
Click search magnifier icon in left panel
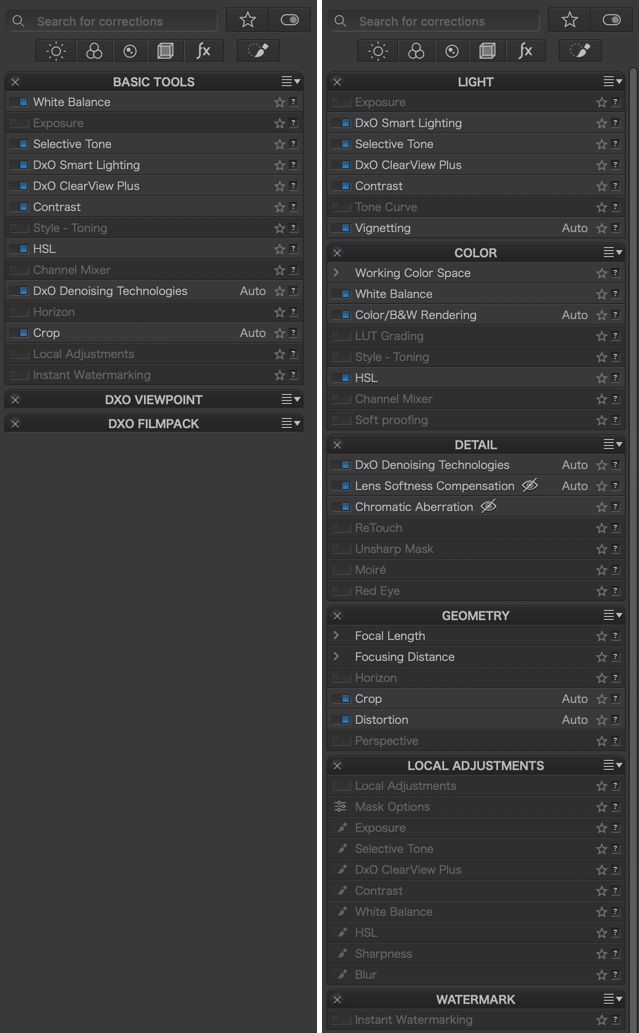(x=18, y=21)
